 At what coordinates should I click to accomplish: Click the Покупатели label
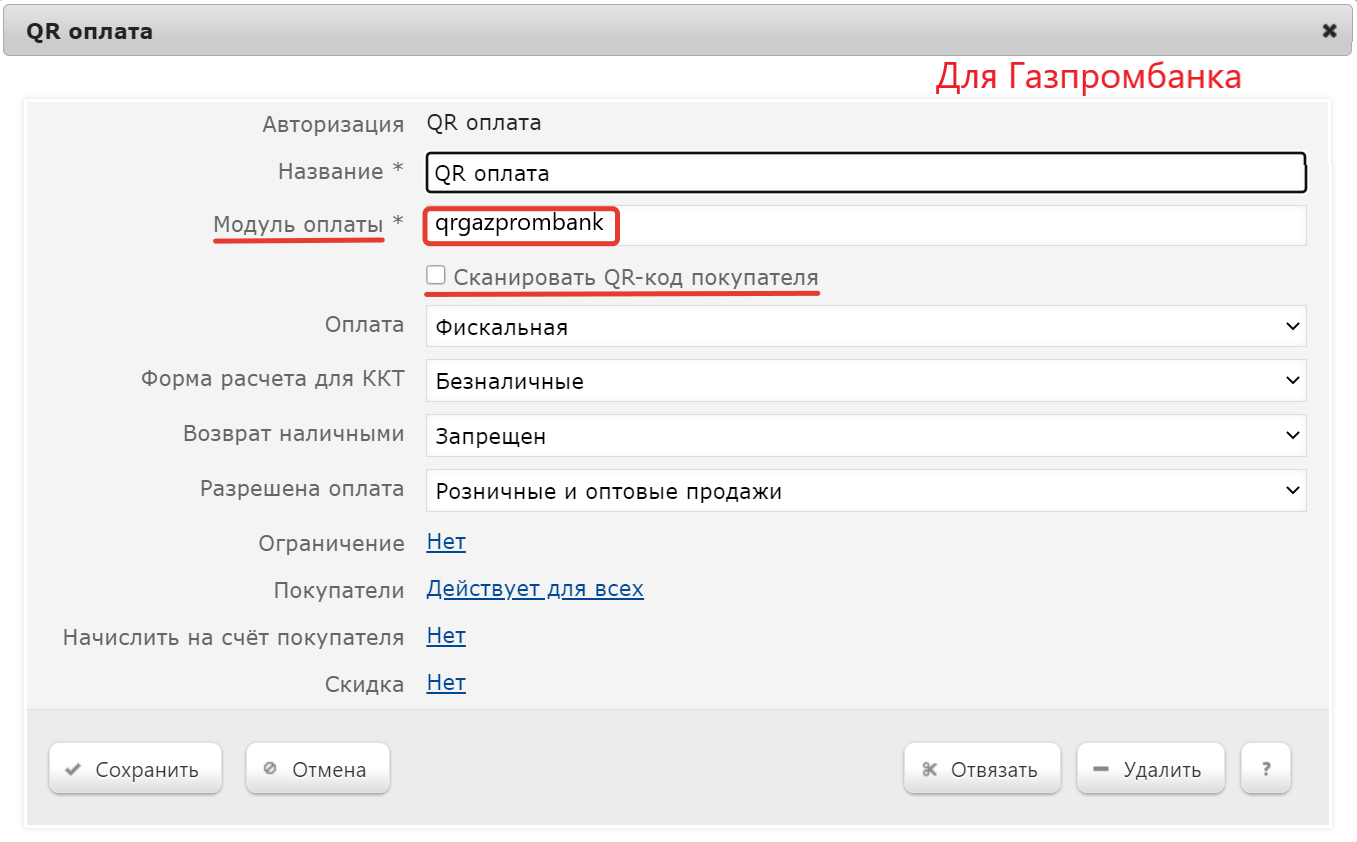(339, 591)
